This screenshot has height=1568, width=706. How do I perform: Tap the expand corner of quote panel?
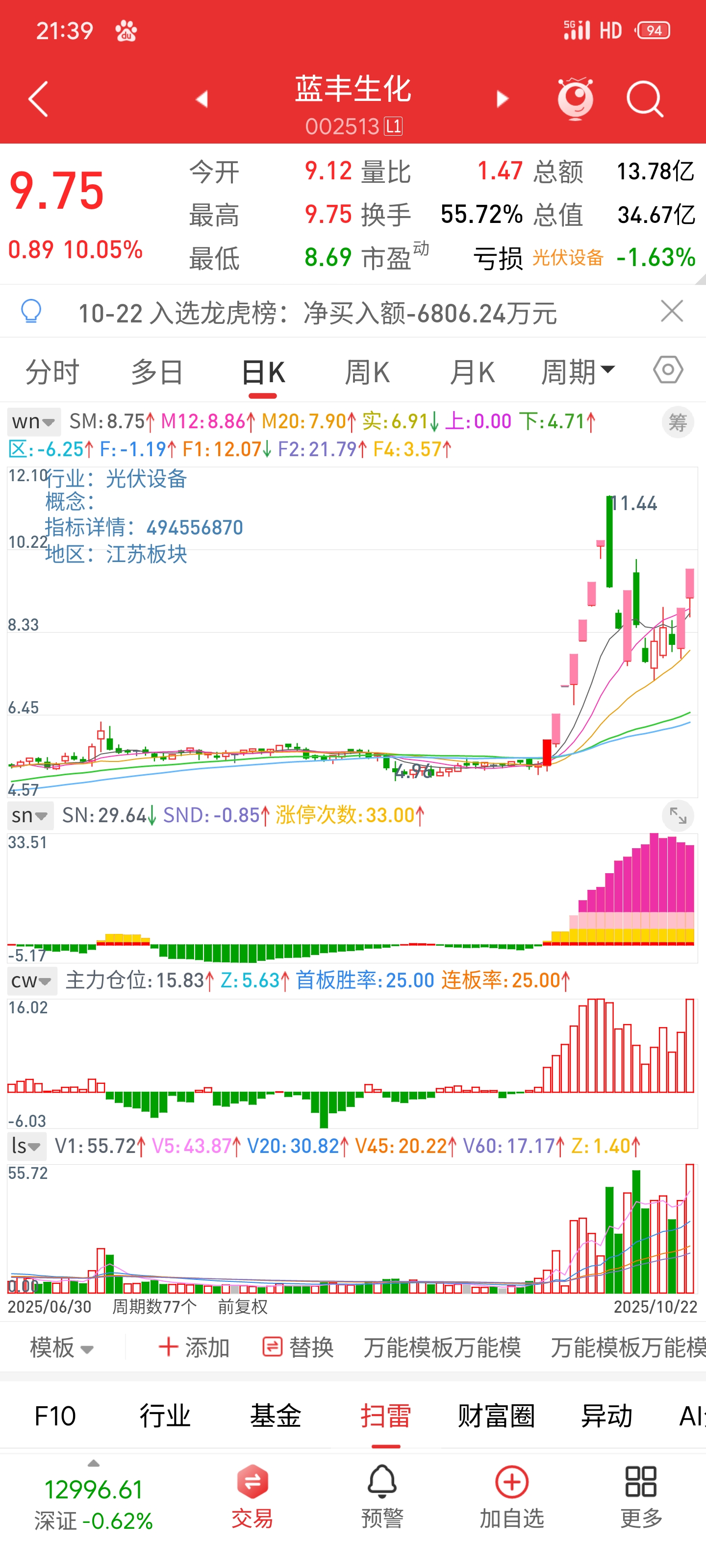coord(700,279)
